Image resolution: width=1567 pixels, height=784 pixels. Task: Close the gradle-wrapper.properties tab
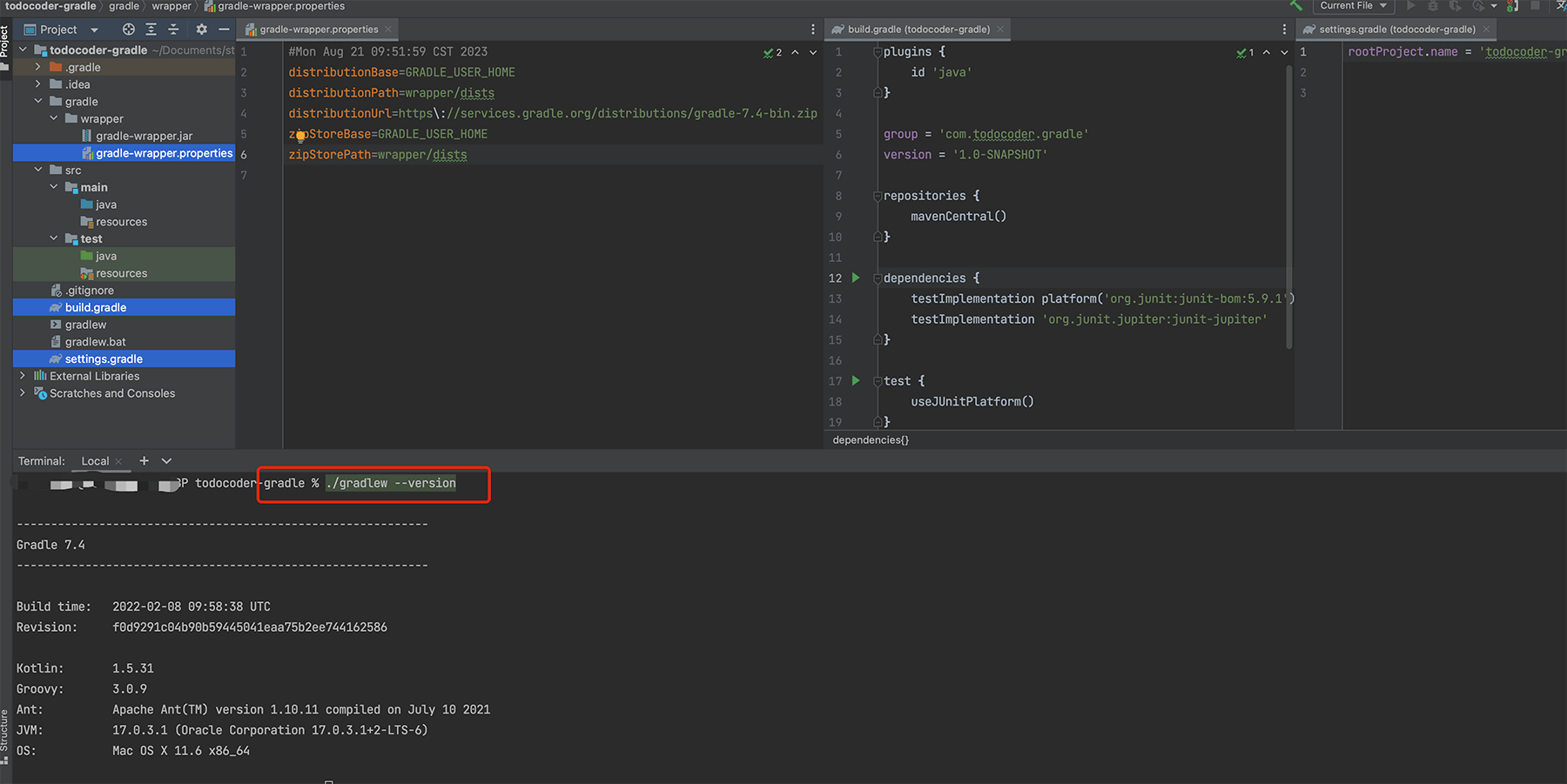(388, 30)
